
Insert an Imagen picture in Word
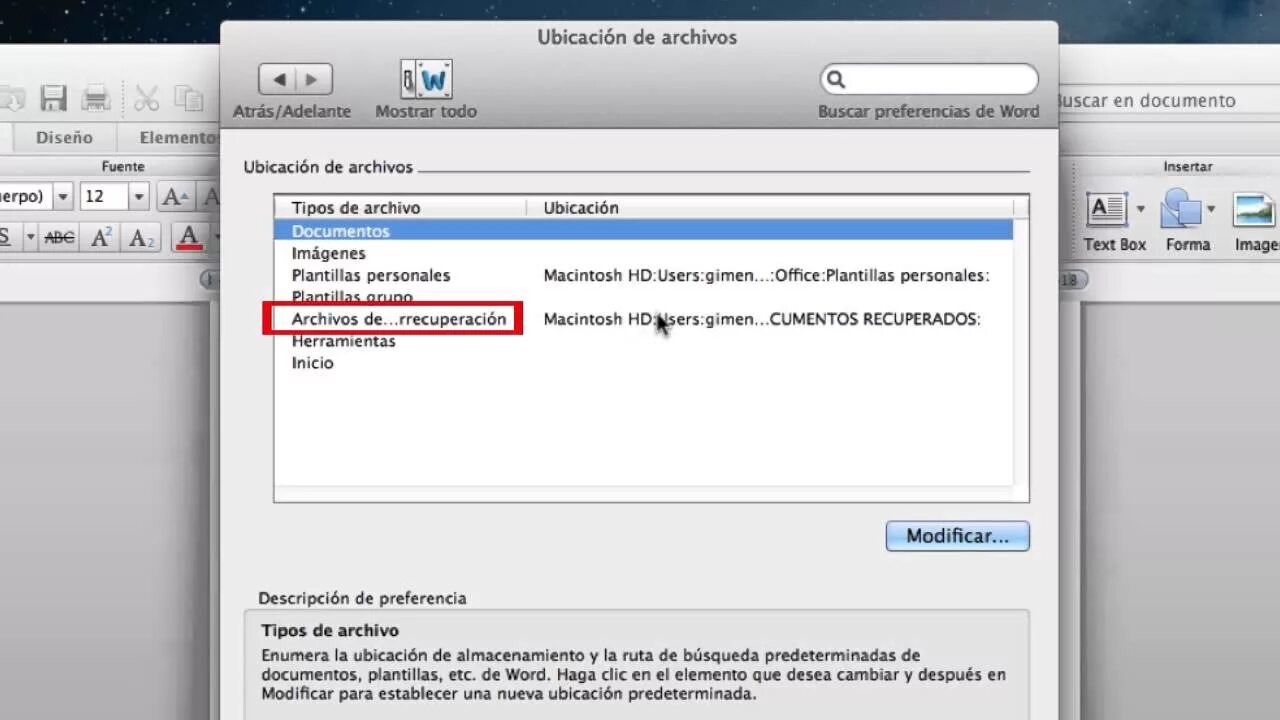pyautogui.click(x=1256, y=222)
